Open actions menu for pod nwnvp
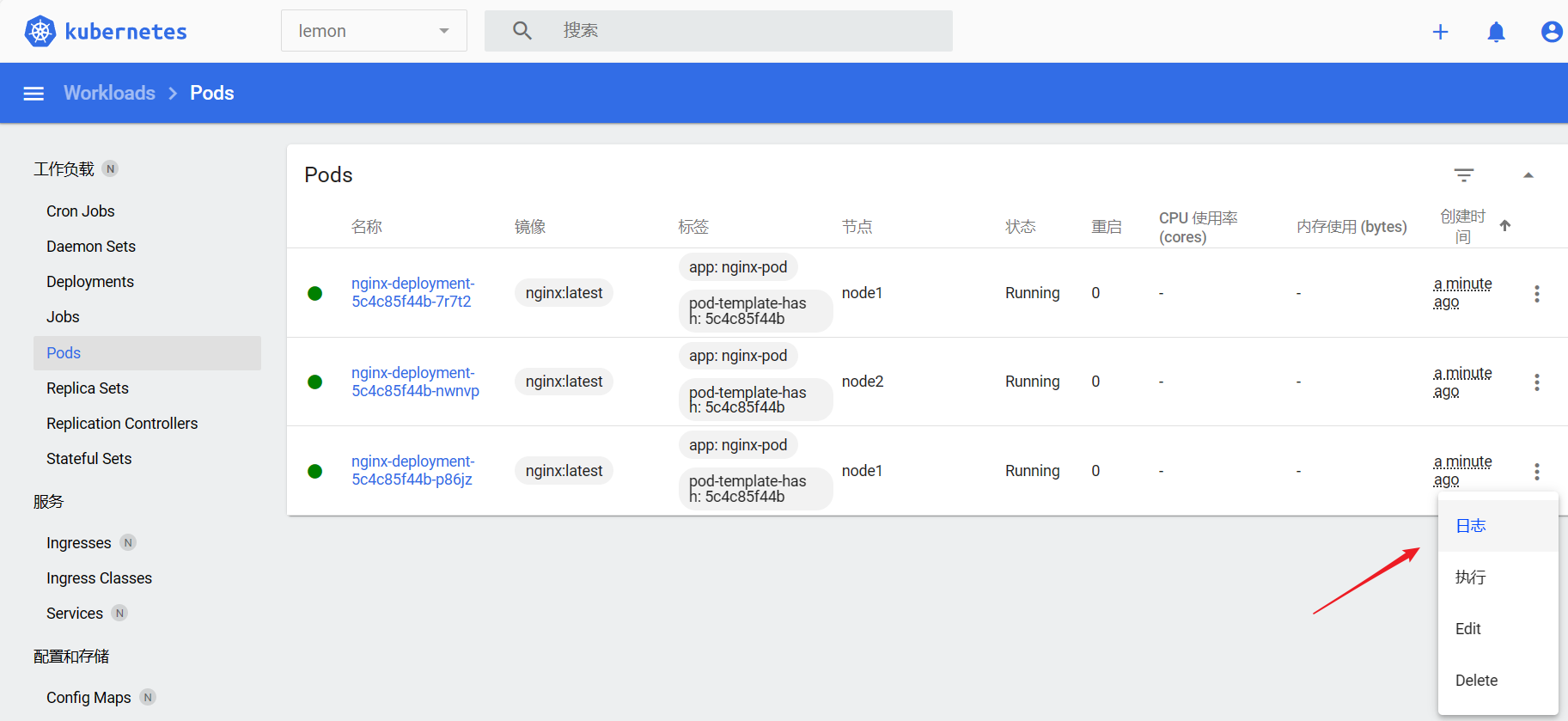 tap(1536, 382)
